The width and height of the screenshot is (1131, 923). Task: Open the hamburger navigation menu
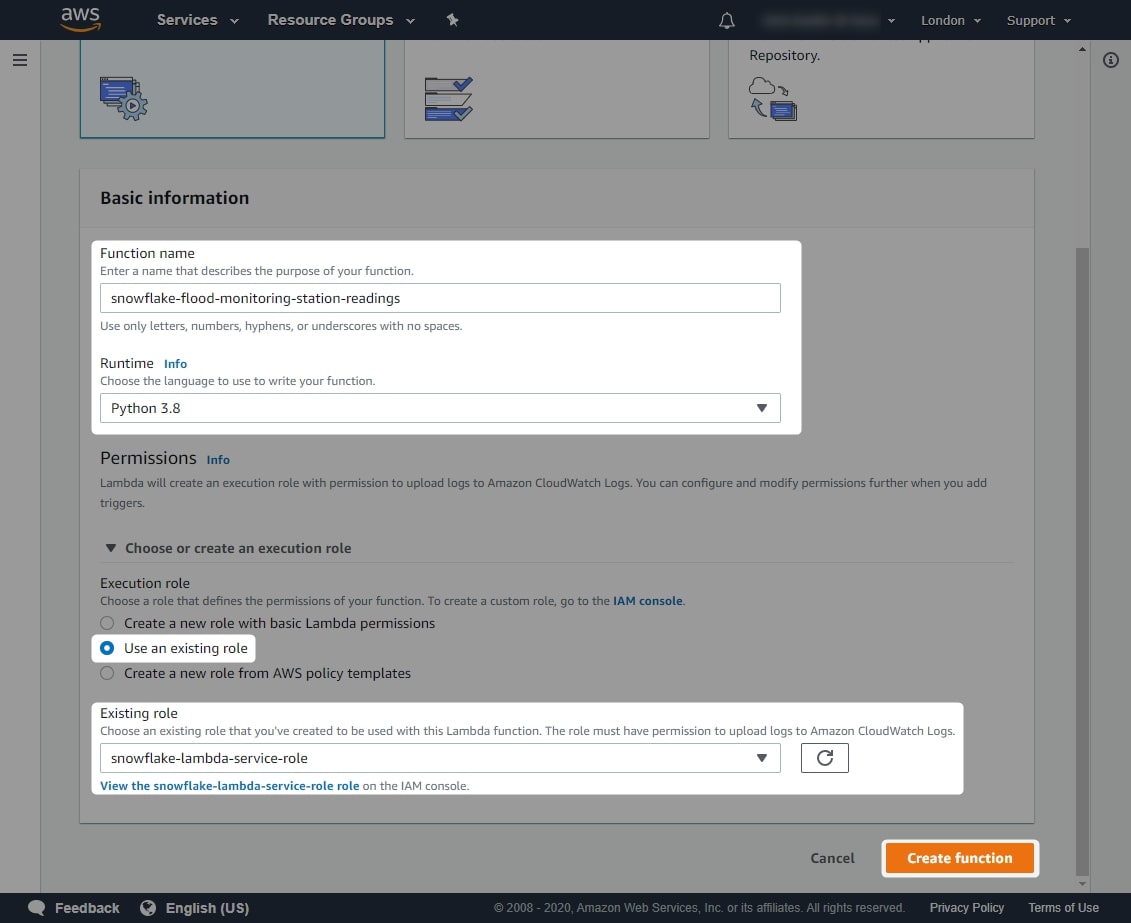pyautogui.click(x=20, y=60)
